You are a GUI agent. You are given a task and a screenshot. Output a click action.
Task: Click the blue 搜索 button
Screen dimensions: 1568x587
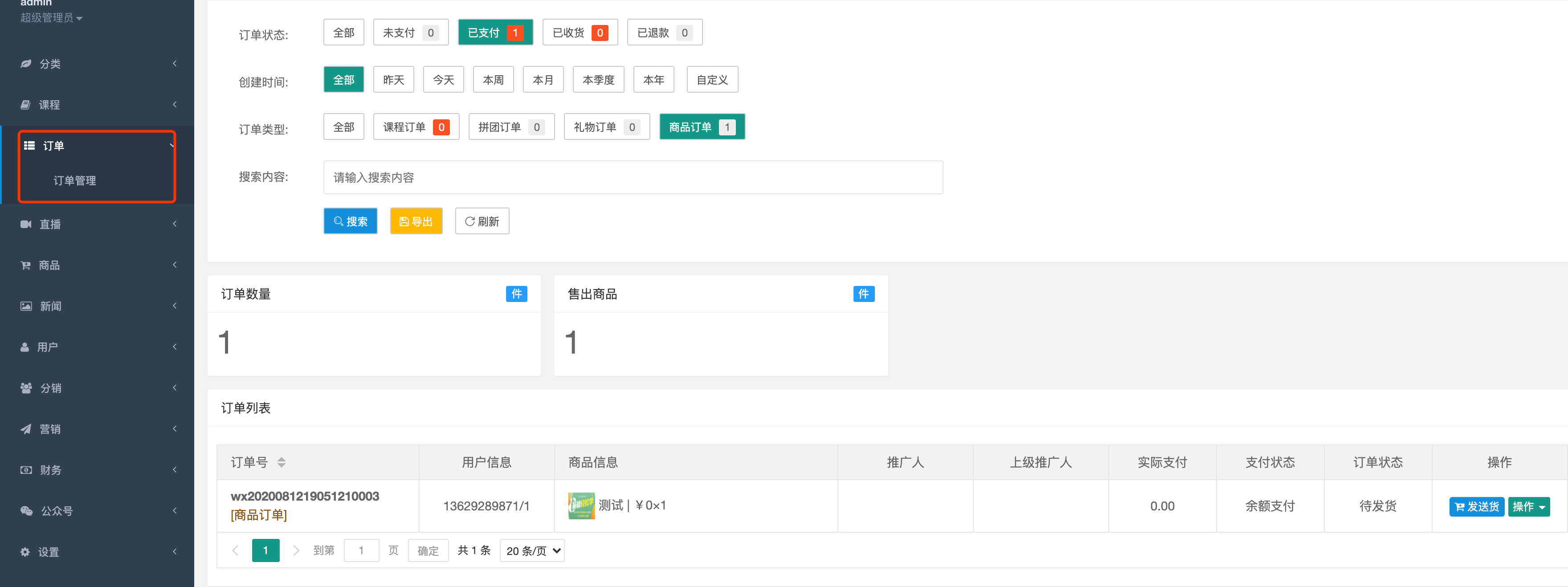click(351, 221)
